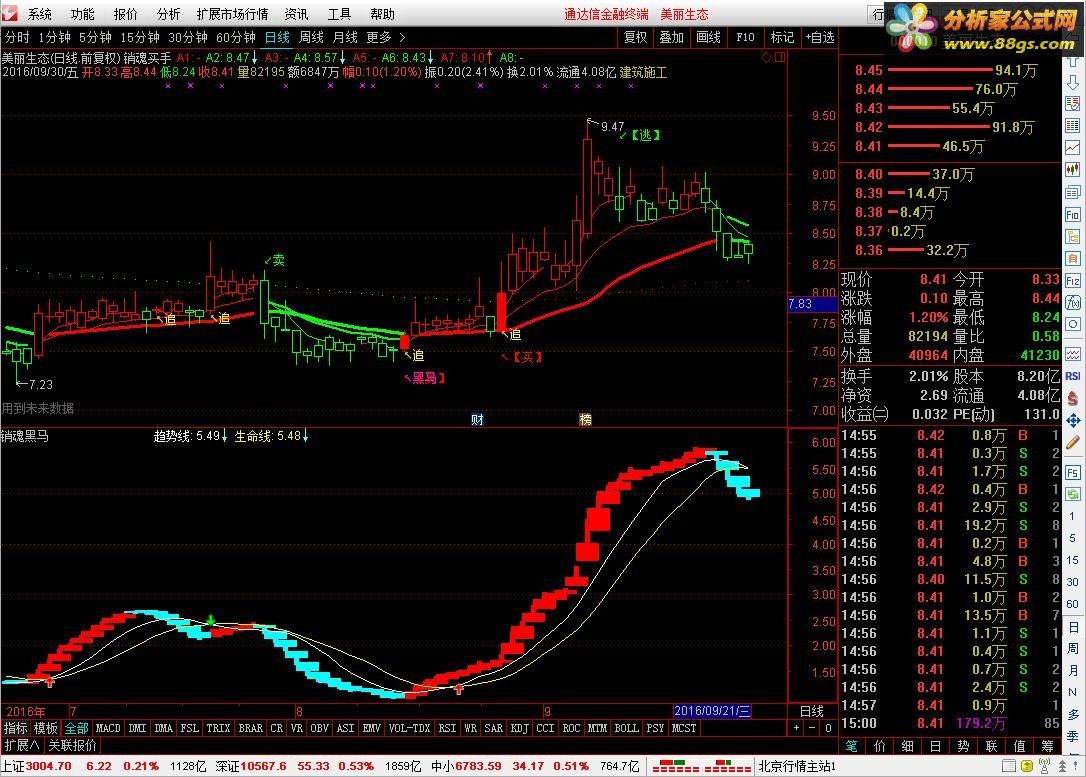Open the 日线 period selector below chart
The image size is (1086, 777).
tap(812, 711)
